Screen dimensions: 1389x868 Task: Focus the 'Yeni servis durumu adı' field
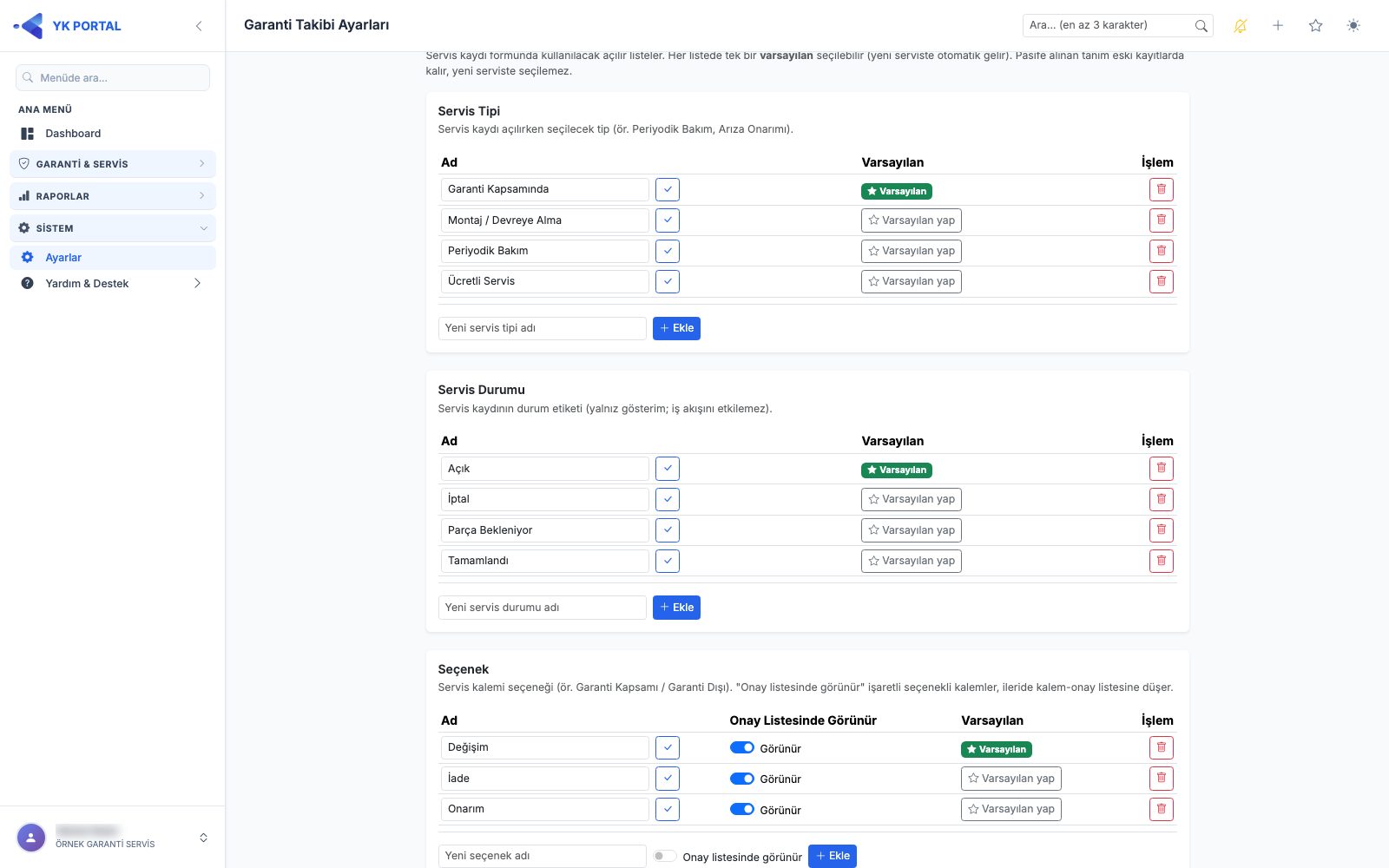[543, 608]
